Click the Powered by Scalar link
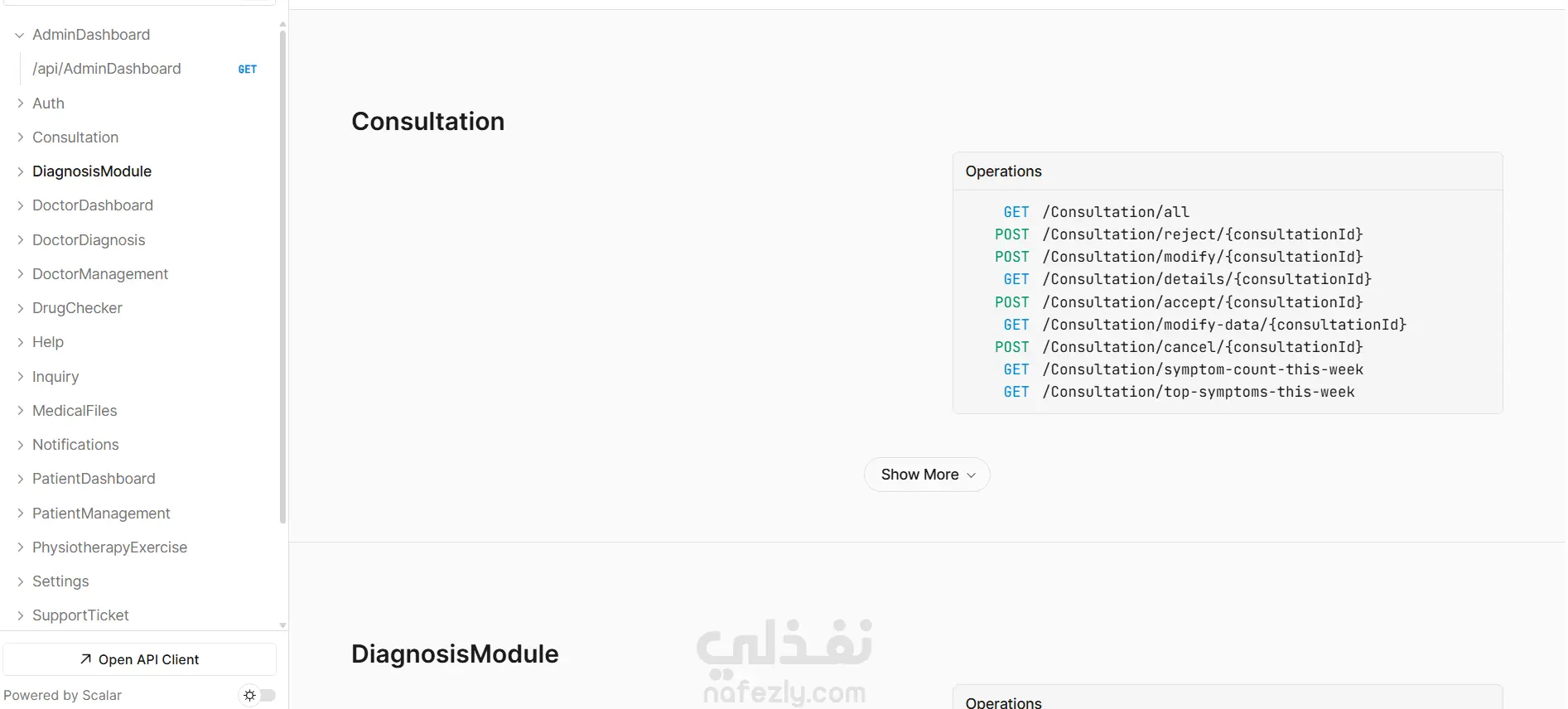This screenshot has width=1568, height=709. (63, 696)
